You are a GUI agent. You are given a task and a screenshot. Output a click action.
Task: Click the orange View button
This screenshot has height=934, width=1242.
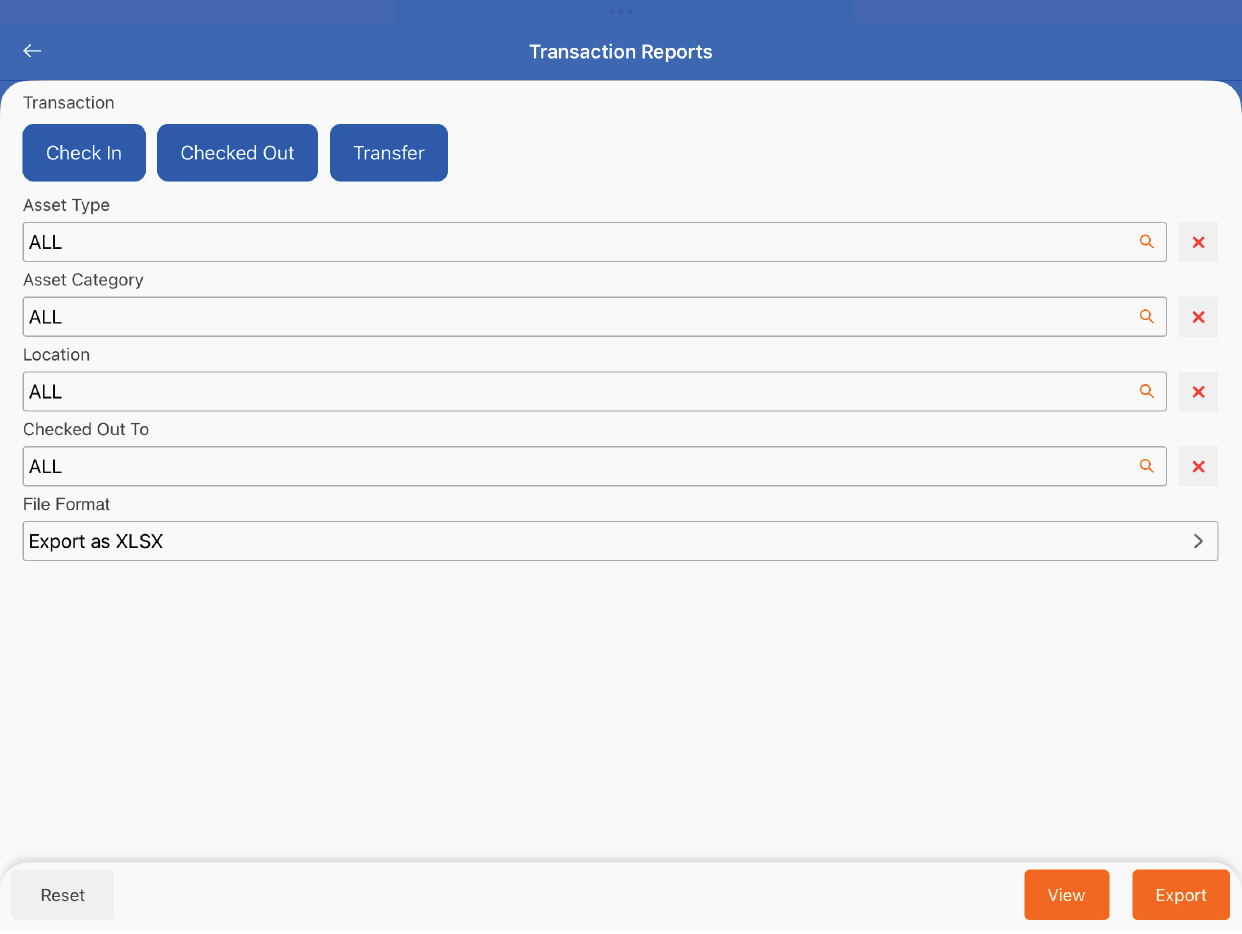[x=1066, y=895]
